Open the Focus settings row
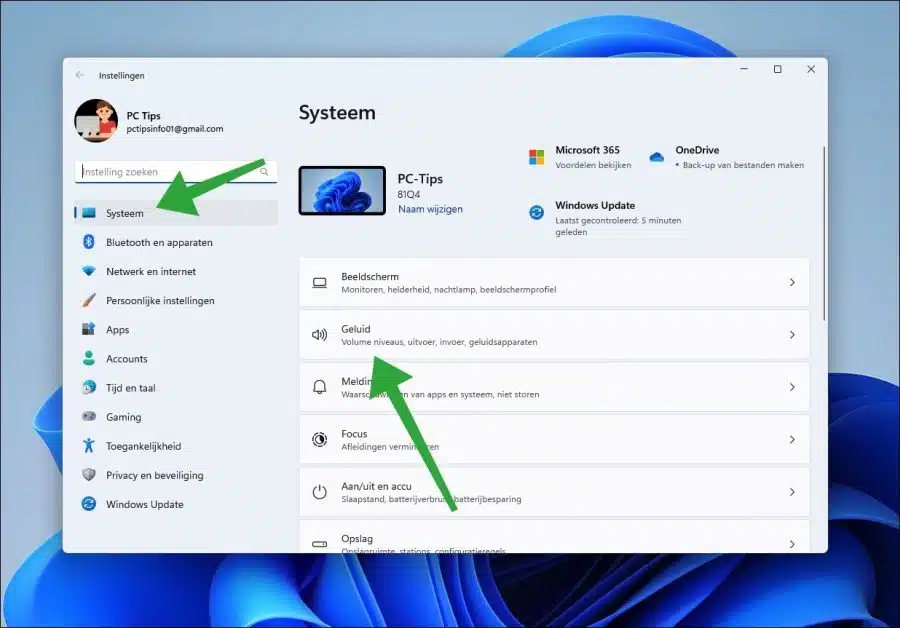The height and width of the screenshot is (628, 900). 554,440
